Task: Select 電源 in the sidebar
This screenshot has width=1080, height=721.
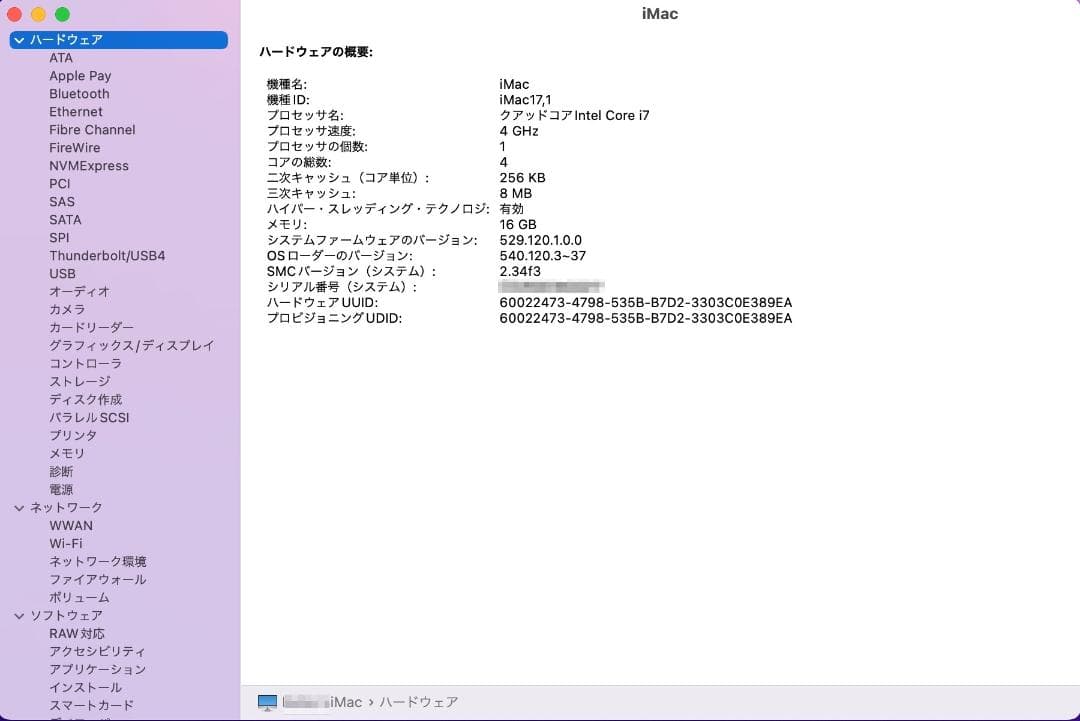Action: click(61, 489)
